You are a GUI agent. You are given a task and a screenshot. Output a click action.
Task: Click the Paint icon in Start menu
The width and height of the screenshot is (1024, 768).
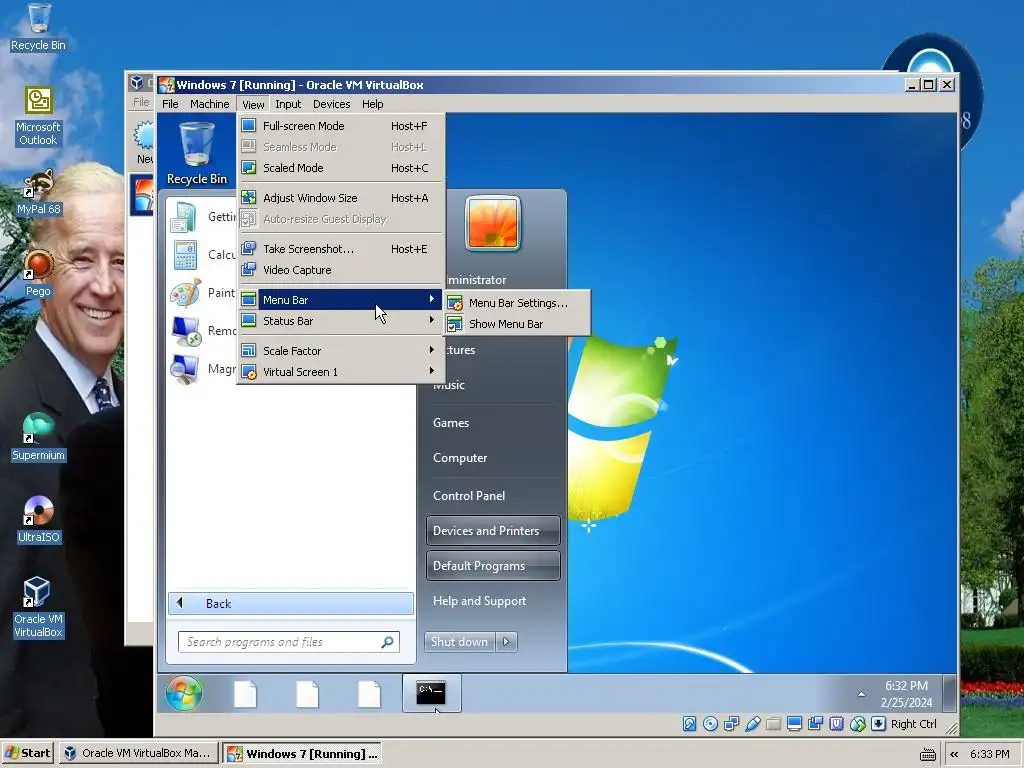(x=185, y=293)
